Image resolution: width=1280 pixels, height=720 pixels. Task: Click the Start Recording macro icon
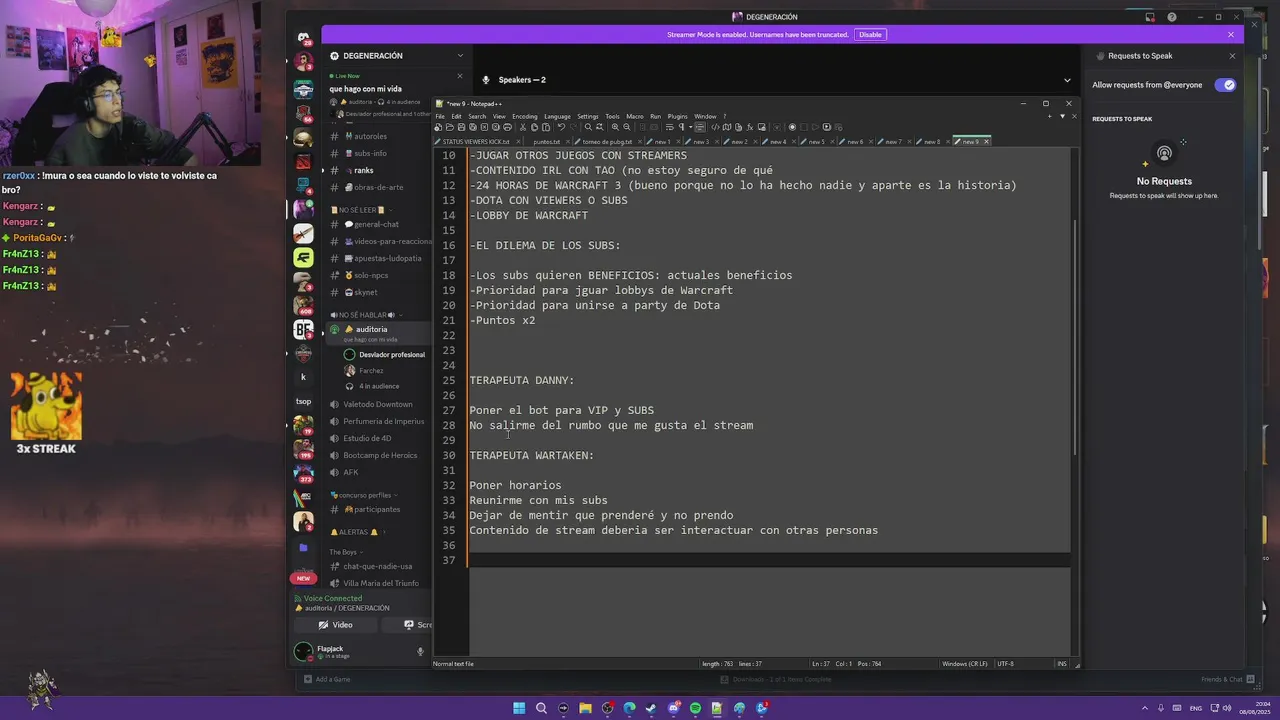point(792,127)
